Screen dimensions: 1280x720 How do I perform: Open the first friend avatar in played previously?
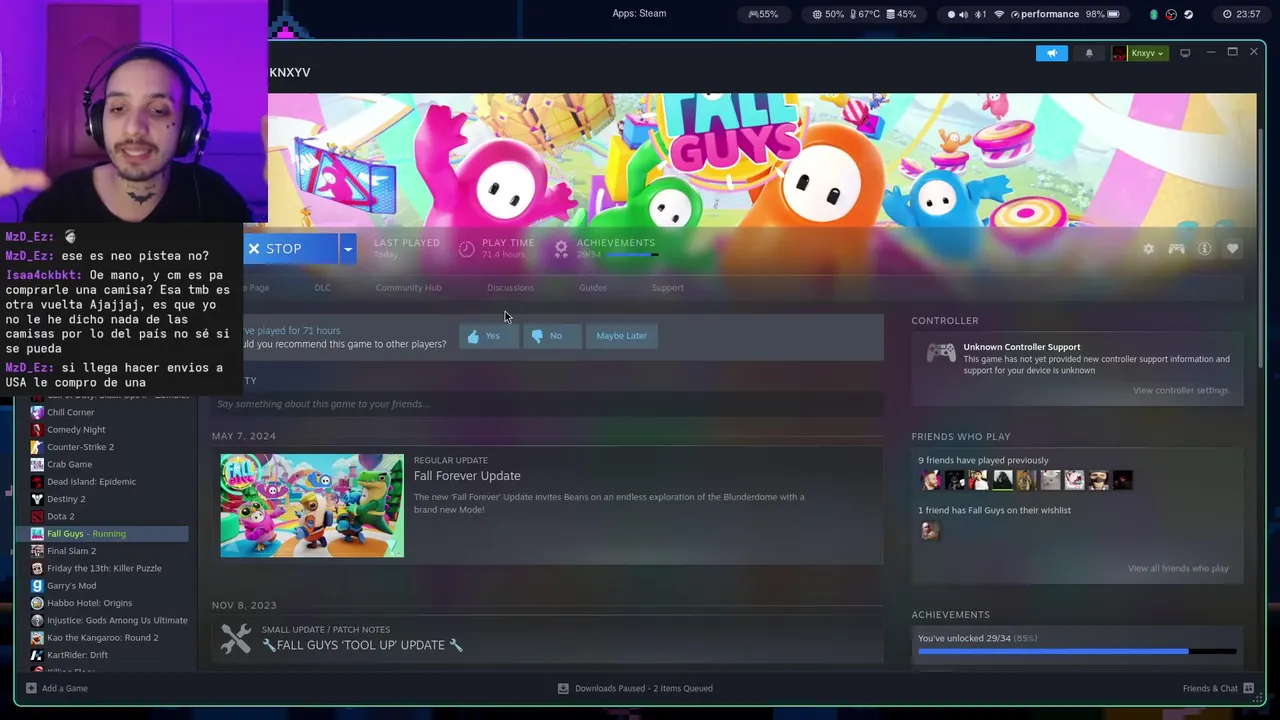pyautogui.click(x=930, y=480)
